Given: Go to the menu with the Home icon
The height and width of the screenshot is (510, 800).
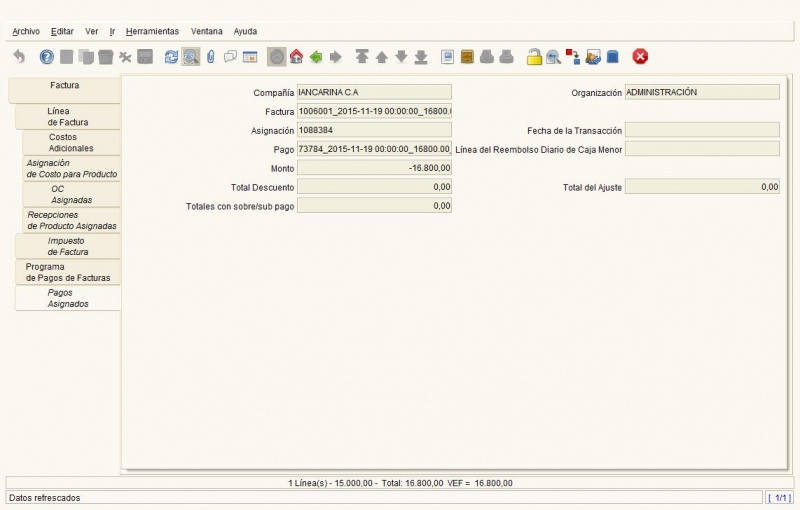Looking at the screenshot, I should tap(296, 57).
